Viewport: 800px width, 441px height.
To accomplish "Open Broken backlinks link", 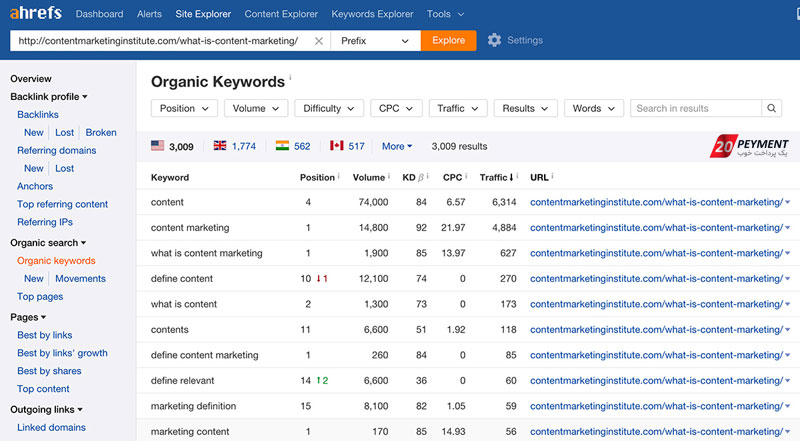I will pyautogui.click(x=101, y=132).
